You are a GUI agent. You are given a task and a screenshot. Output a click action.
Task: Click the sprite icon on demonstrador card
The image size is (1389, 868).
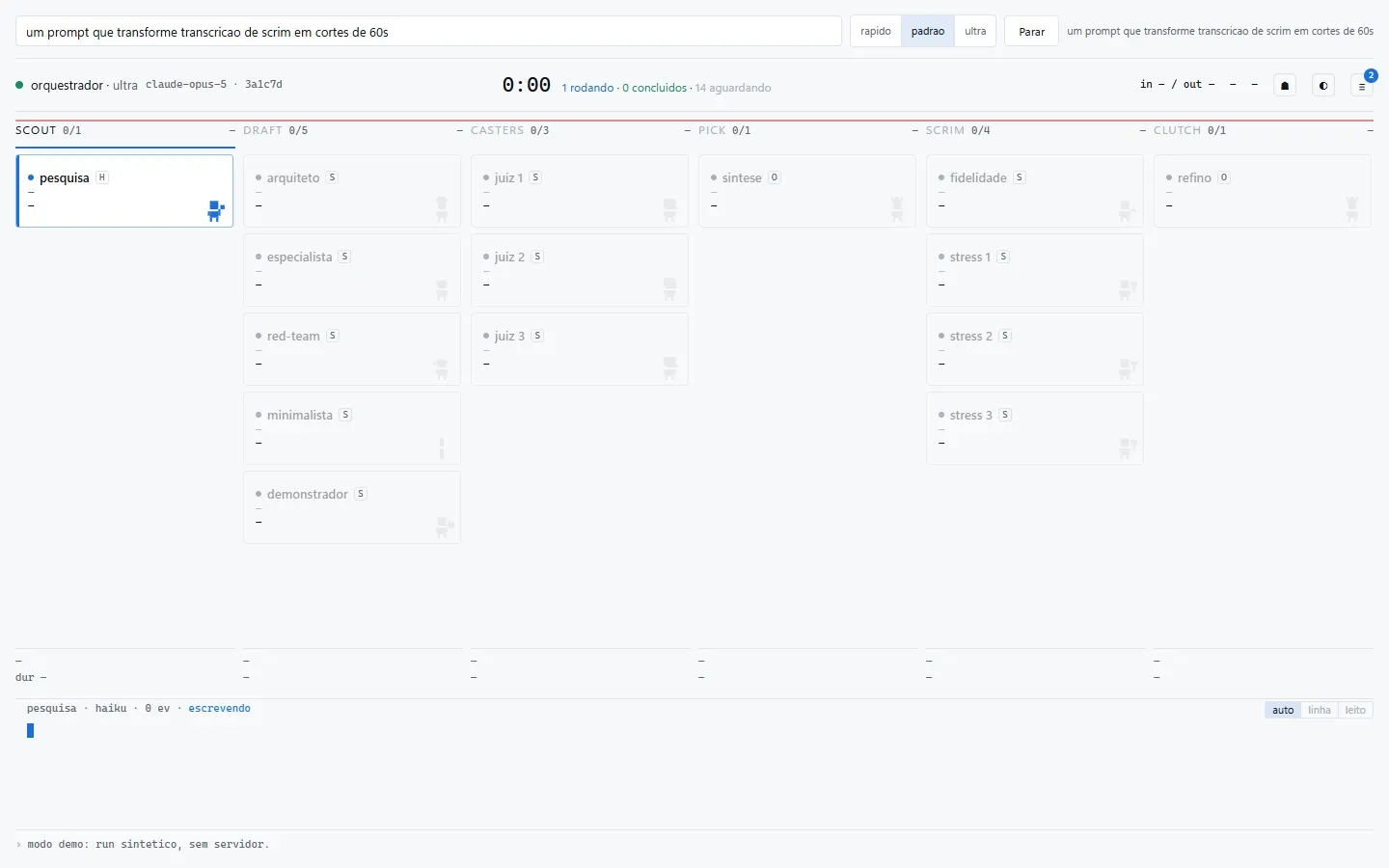click(445, 527)
